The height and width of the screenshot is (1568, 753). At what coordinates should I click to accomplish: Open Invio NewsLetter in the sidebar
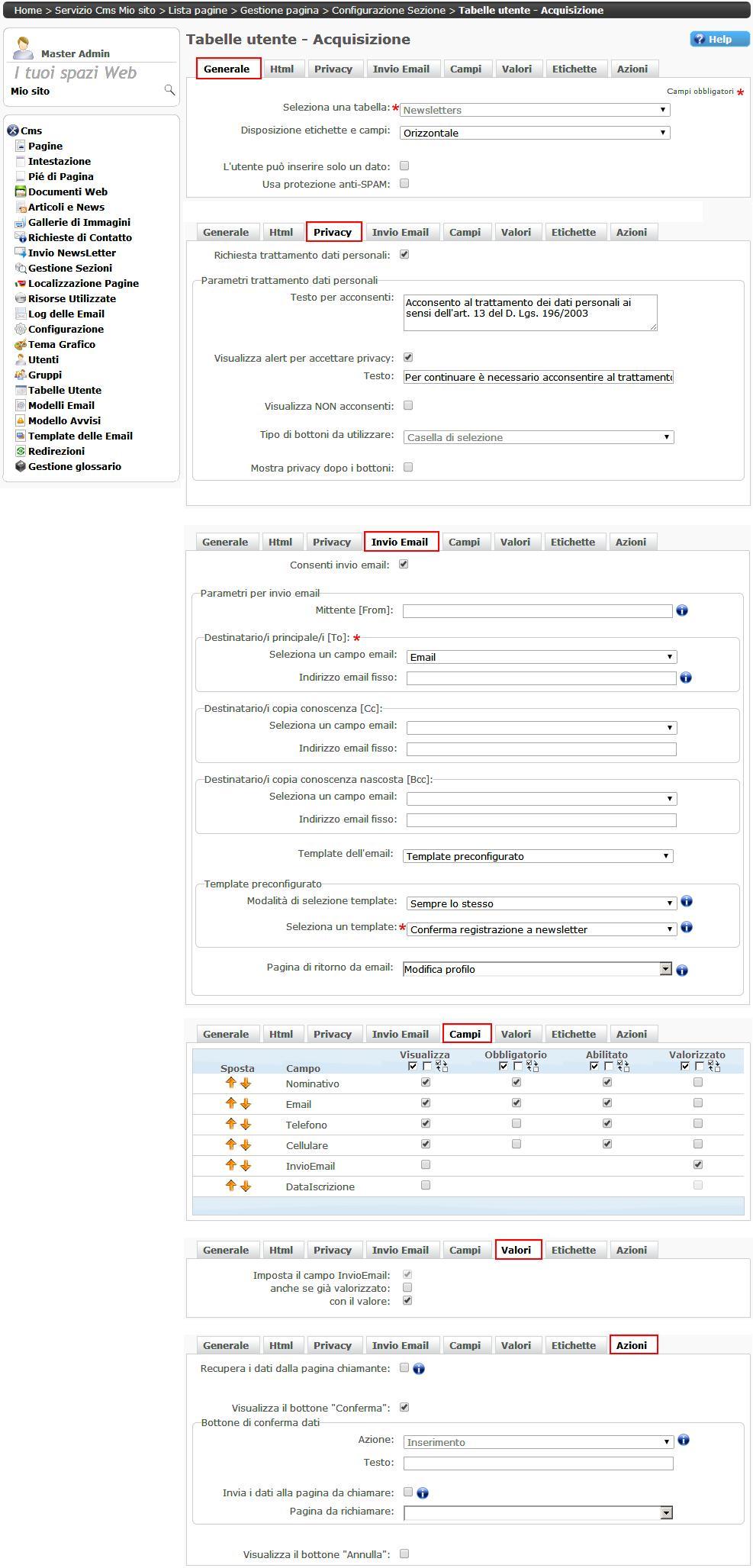[x=72, y=253]
